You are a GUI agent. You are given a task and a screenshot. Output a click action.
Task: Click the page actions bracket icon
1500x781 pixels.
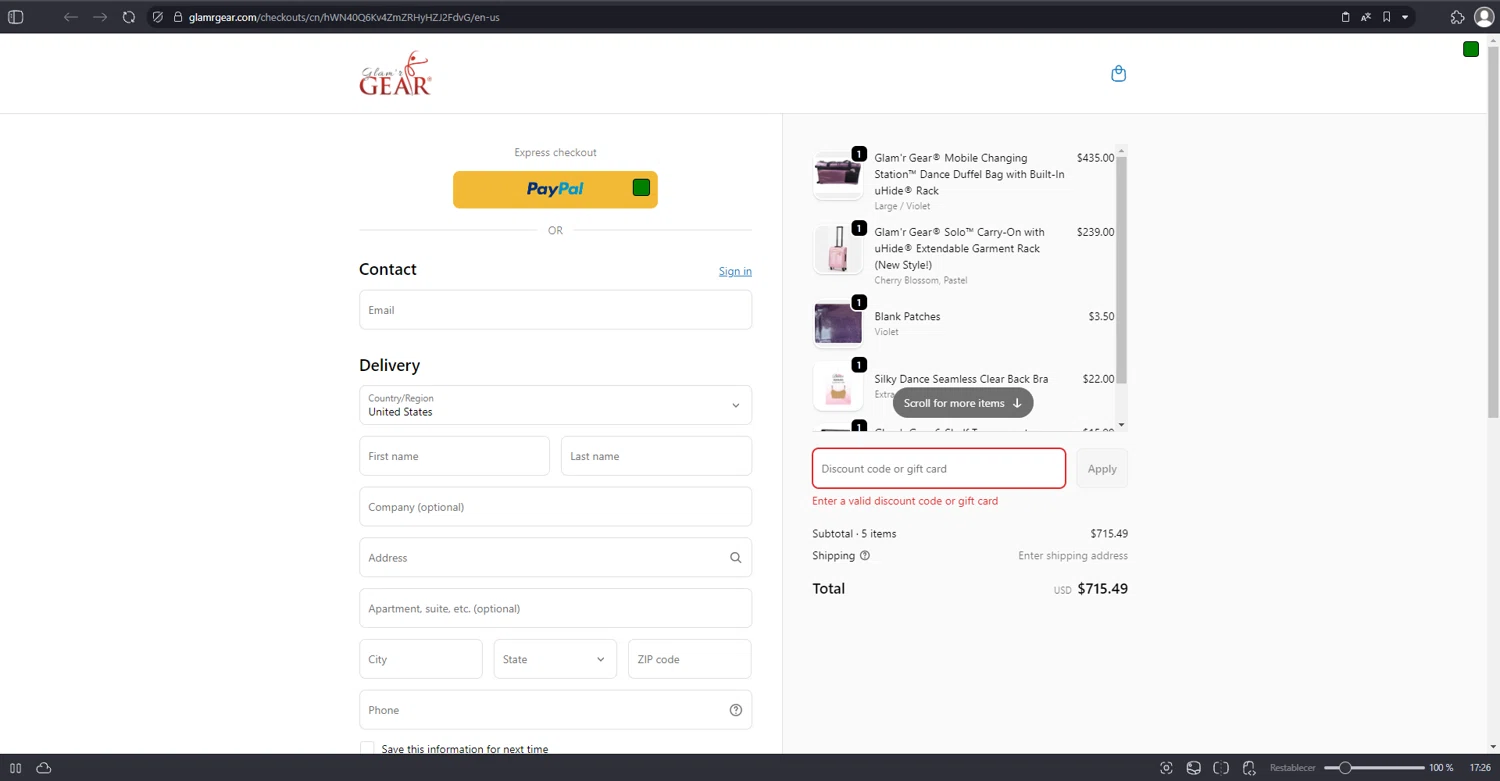click(x=1221, y=768)
